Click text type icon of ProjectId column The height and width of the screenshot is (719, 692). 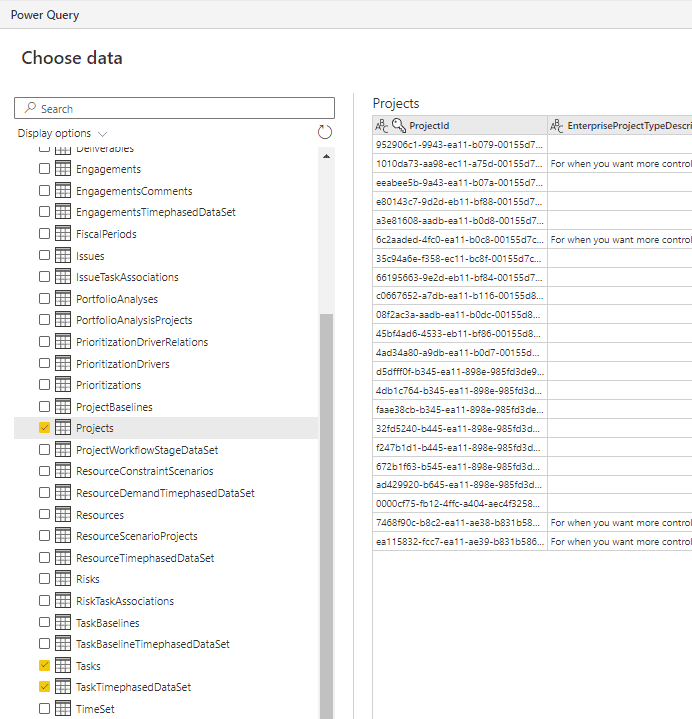pyautogui.click(x=381, y=125)
